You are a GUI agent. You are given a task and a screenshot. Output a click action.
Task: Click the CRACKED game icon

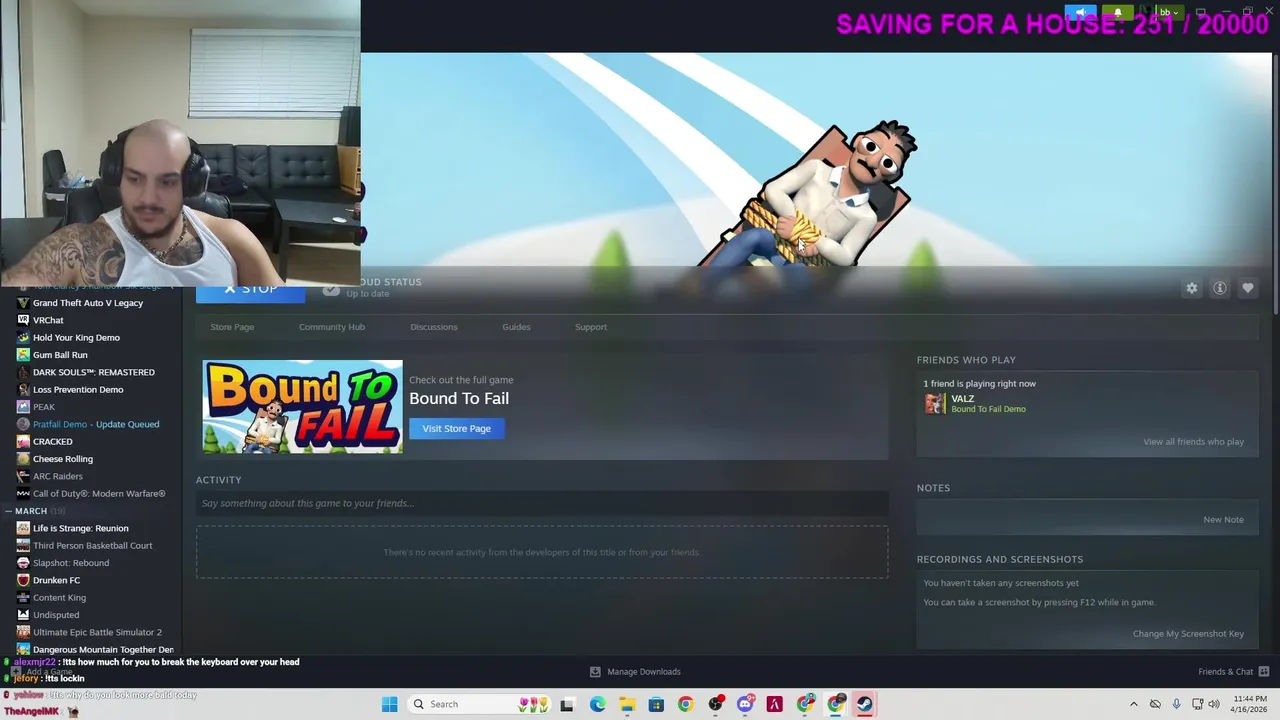point(23,441)
